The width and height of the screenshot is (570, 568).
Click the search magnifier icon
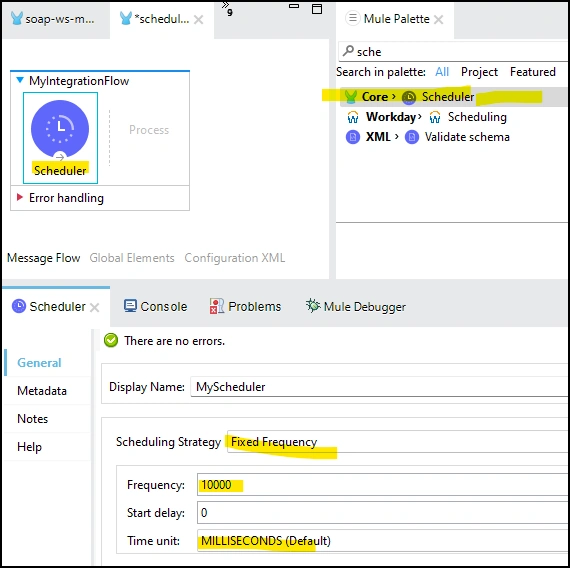(x=348, y=51)
